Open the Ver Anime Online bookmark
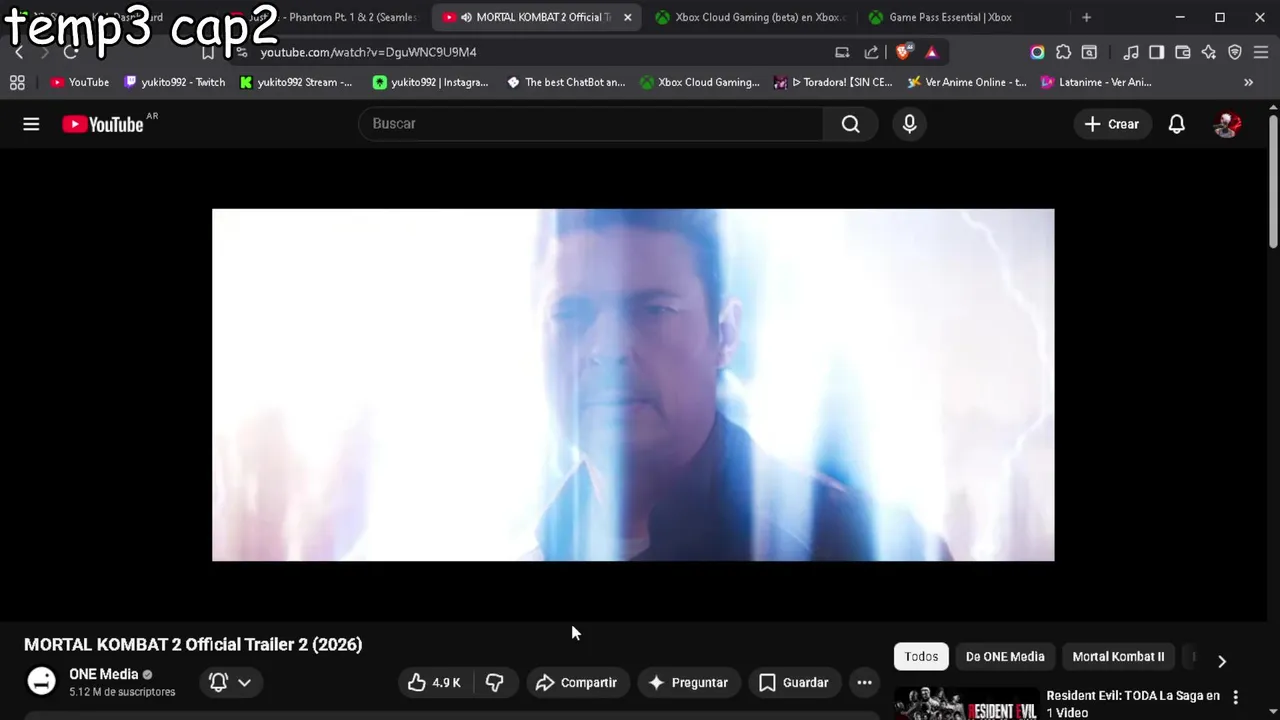This screenshot has height=720, width=1280. tap(967, 82)
